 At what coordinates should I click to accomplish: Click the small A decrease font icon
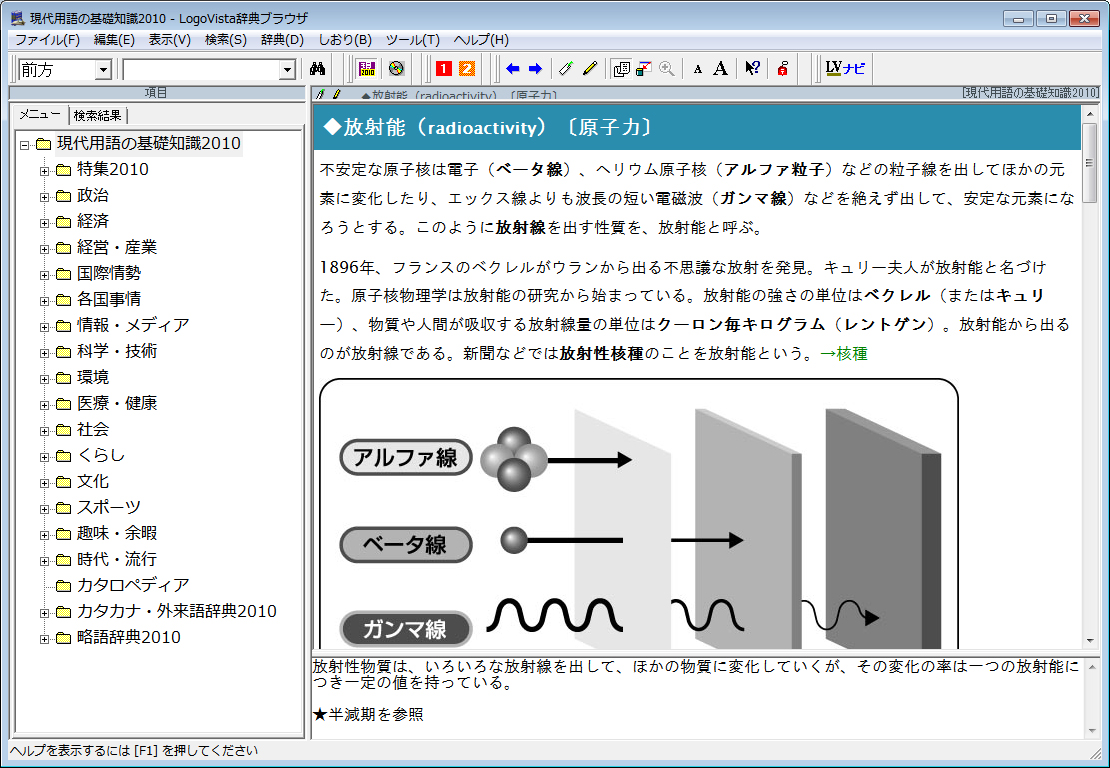(698, 69)
